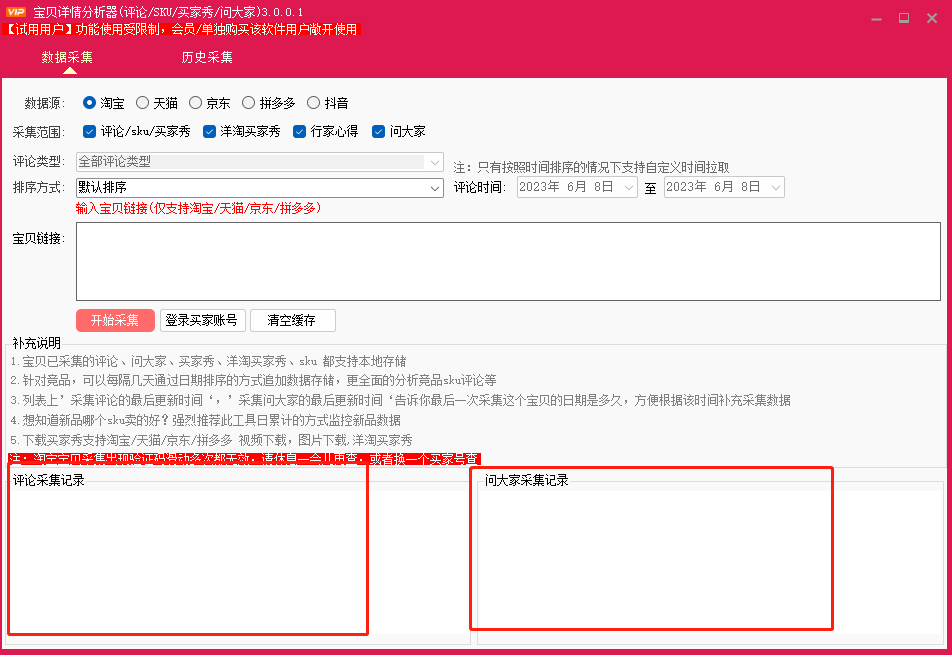Click the VIP logo icon
952x655 pixels.
coord(16,12)
